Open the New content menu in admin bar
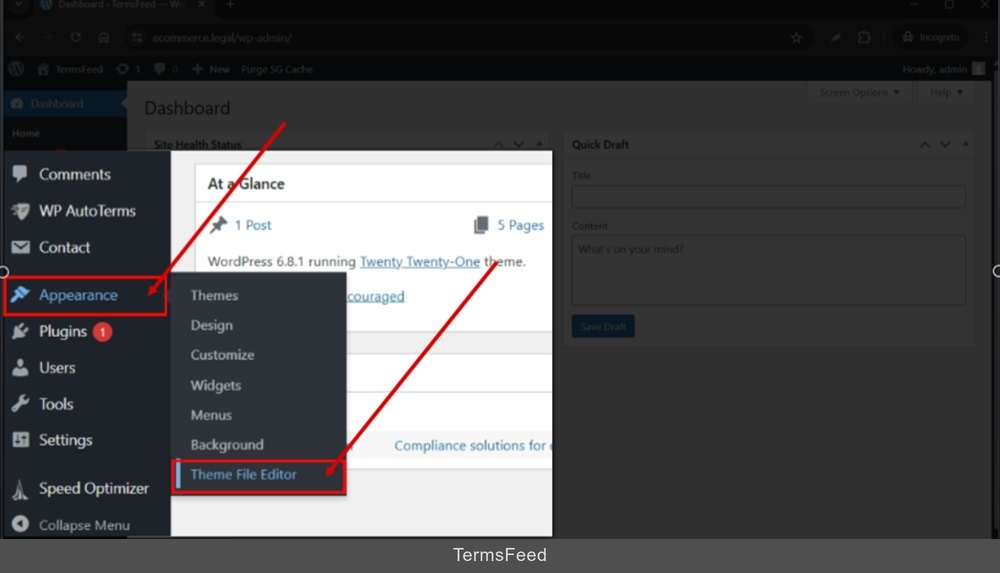The width and height of the screenshot is (1000, 573). pyautogui.click(x=211, y=69)
